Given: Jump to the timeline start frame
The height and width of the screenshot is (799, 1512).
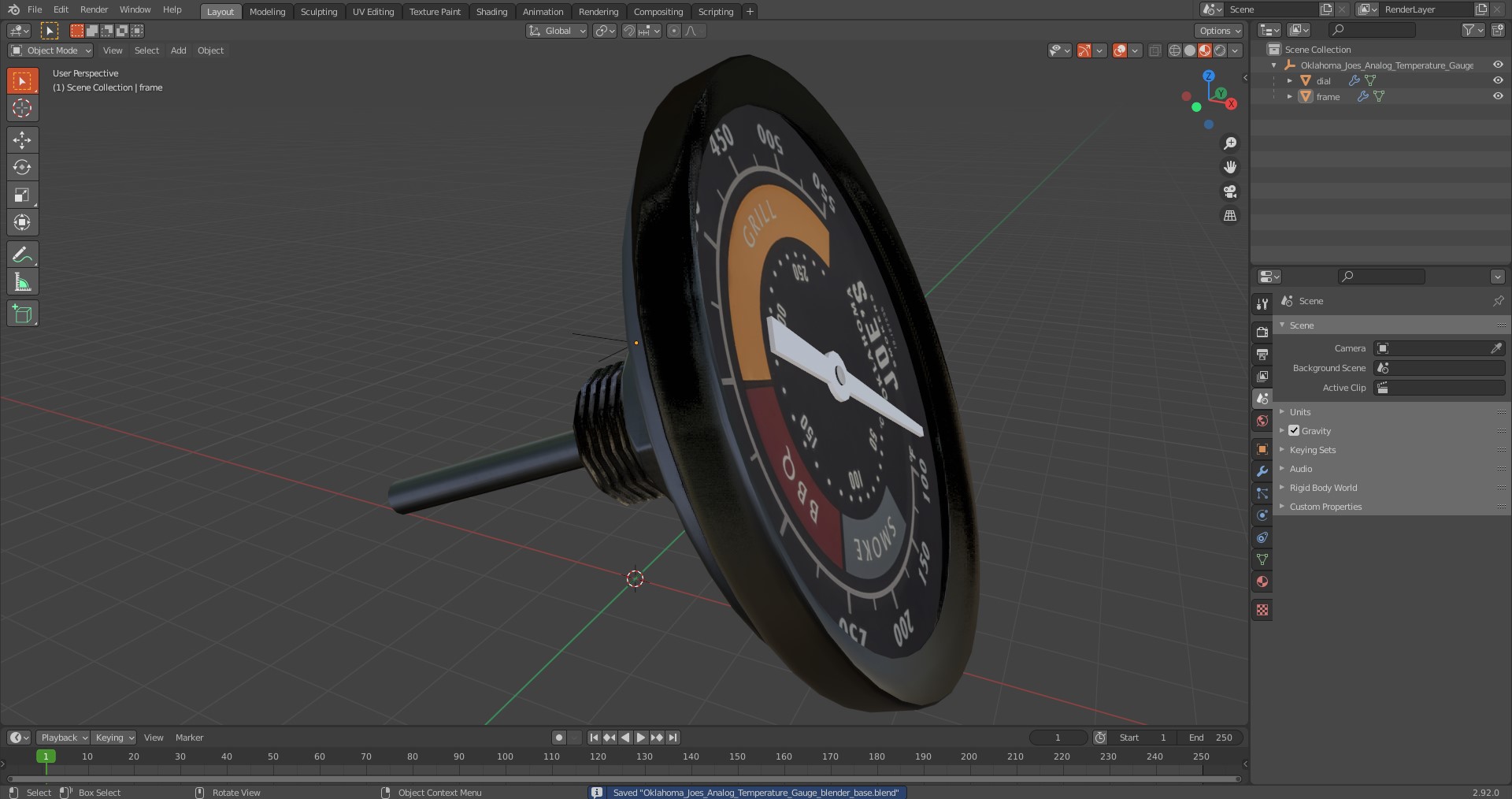Looking at the screenshot, I should coord(594,738).
